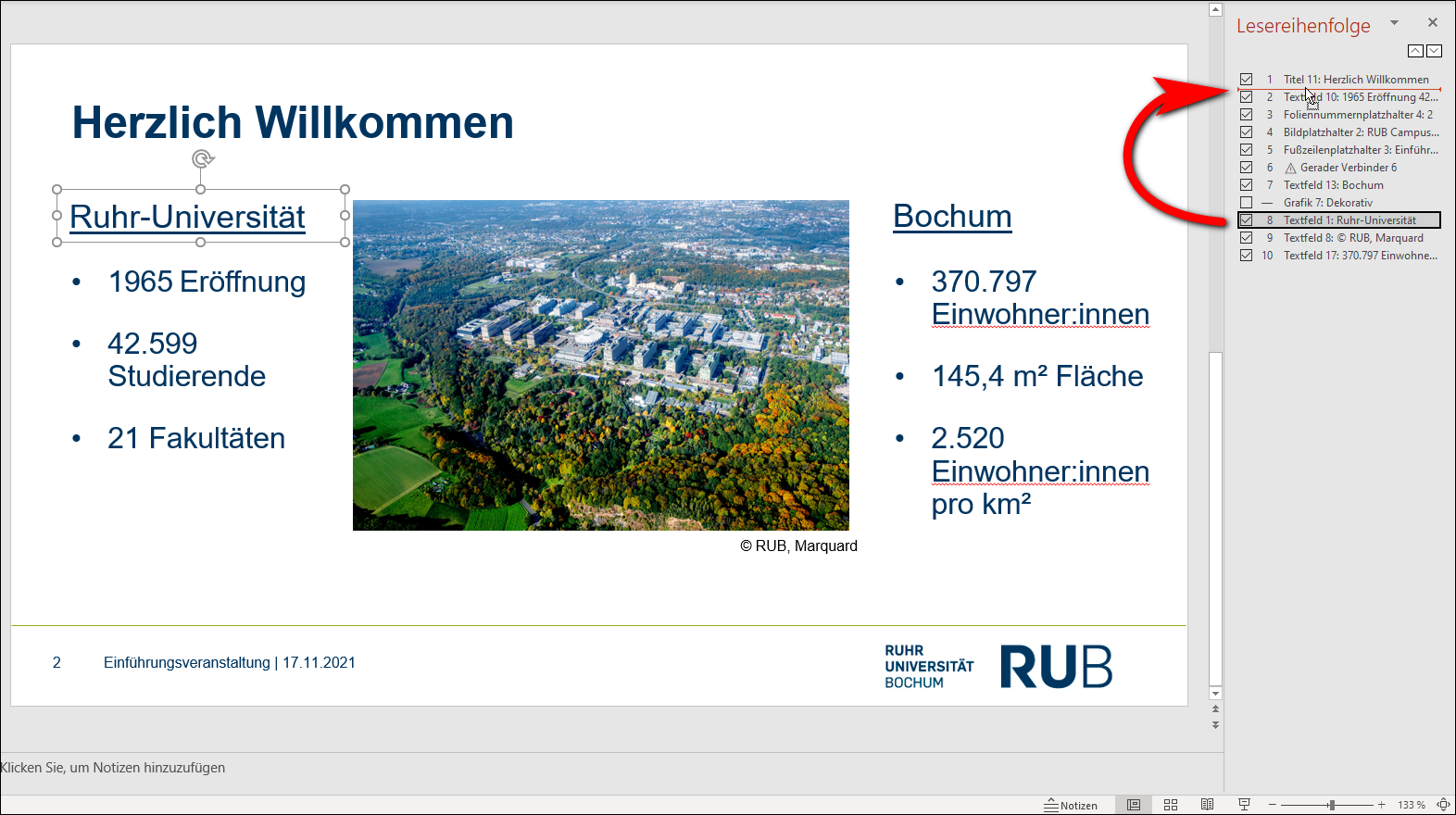Click '42.599 Studierende' bullet text

[x=186, y=359]
